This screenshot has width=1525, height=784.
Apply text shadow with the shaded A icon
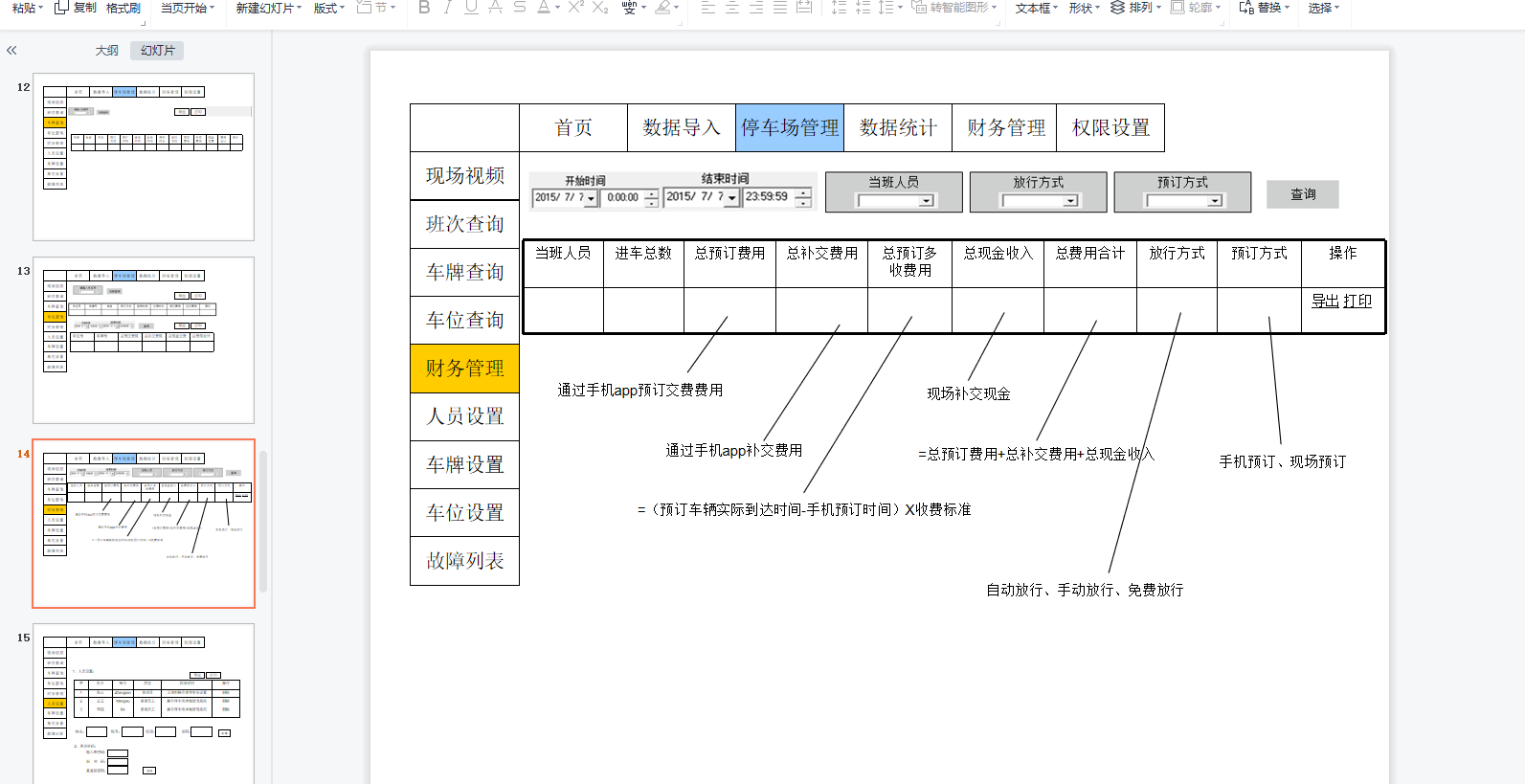tap(495, 8)
